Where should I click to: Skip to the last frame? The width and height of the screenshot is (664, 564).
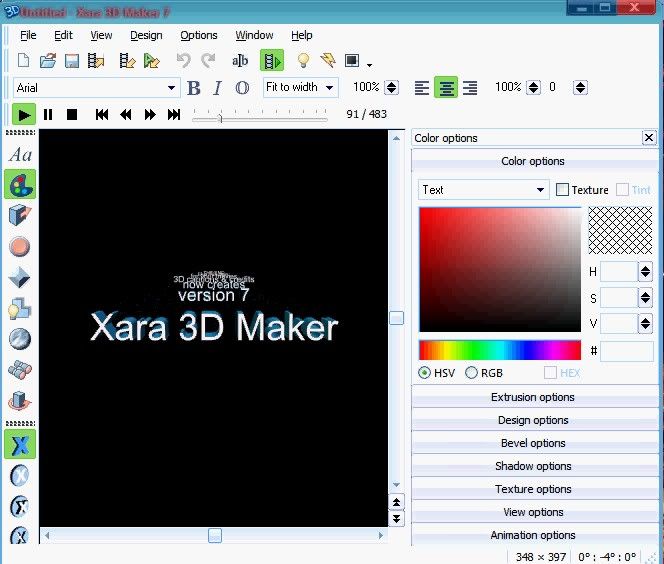174,114
